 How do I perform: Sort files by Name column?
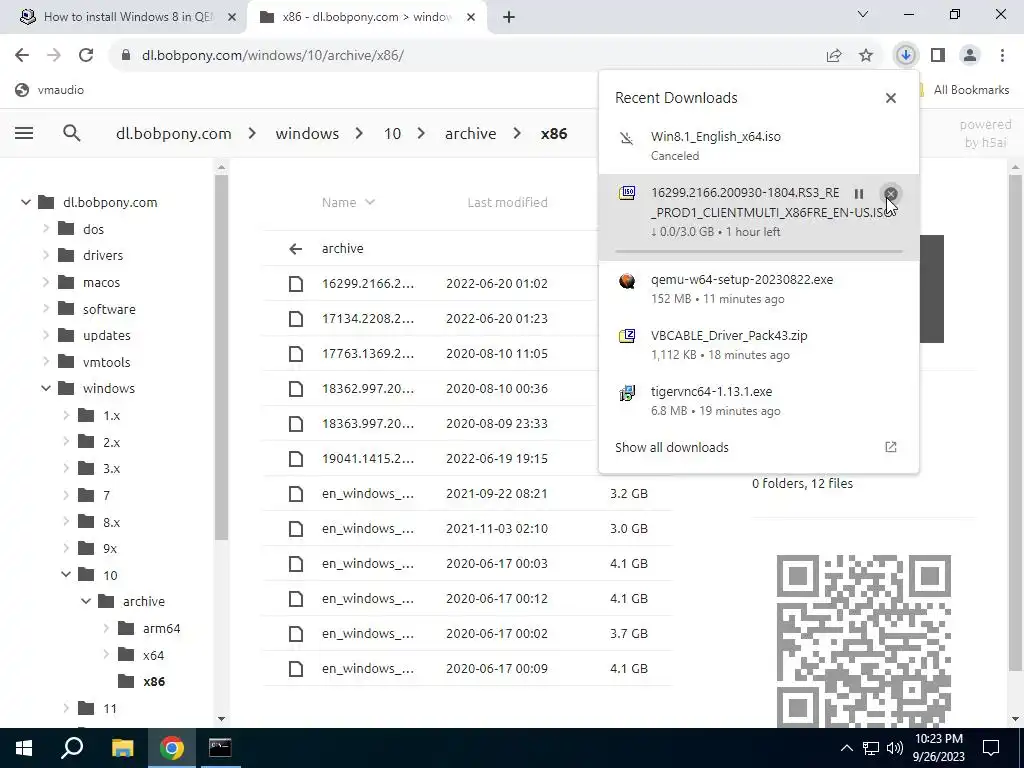348,202
